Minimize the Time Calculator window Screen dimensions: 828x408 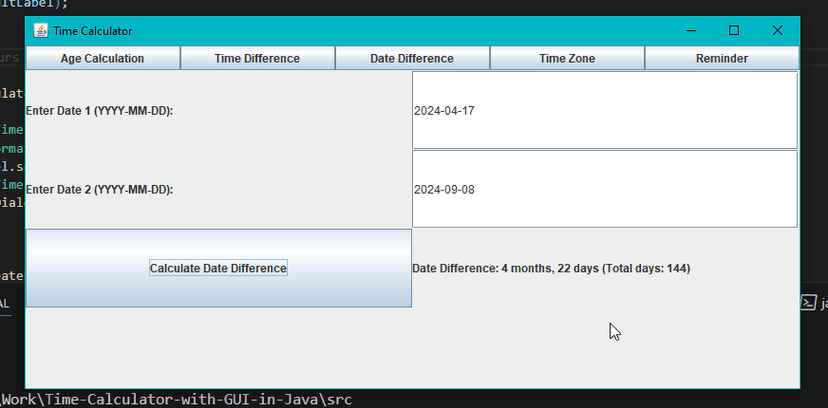click(x=690, y=31)
